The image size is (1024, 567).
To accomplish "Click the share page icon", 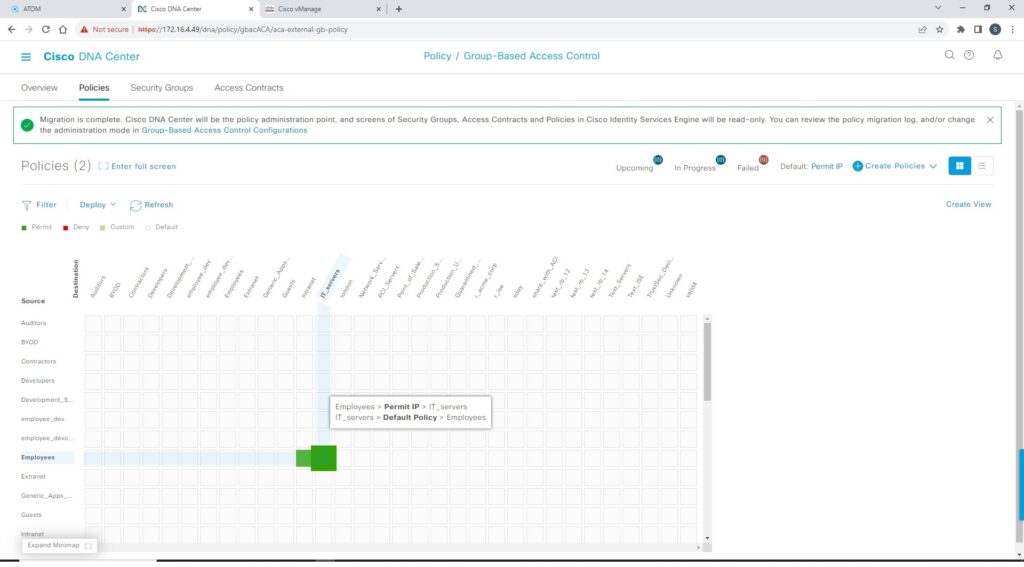I will (x=922, y=29).
